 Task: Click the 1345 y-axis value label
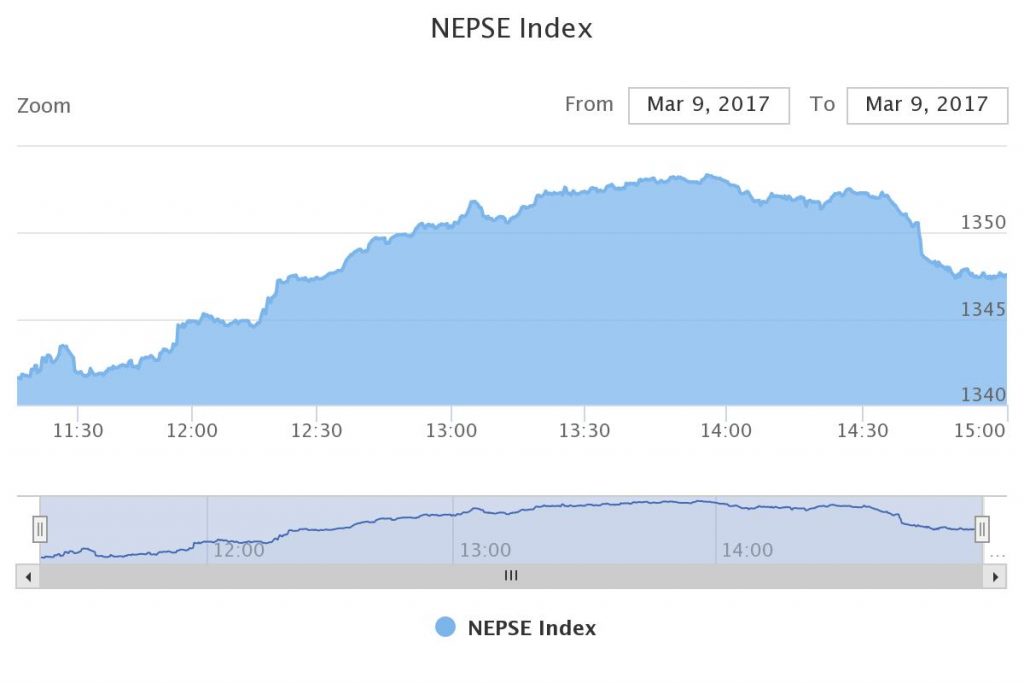pos(983,309)
